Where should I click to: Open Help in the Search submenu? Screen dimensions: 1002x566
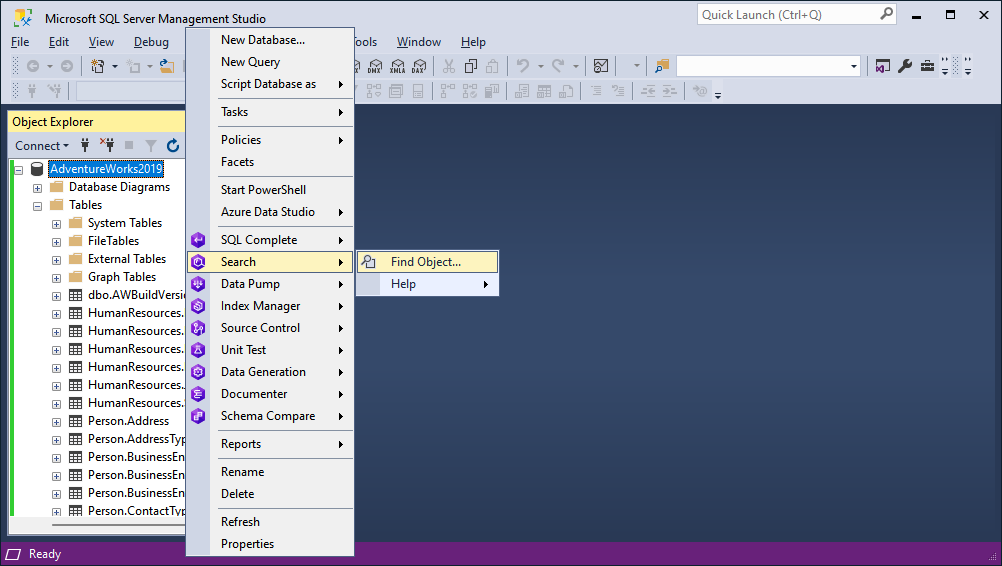pyautogui.click(x=428, y=284)
